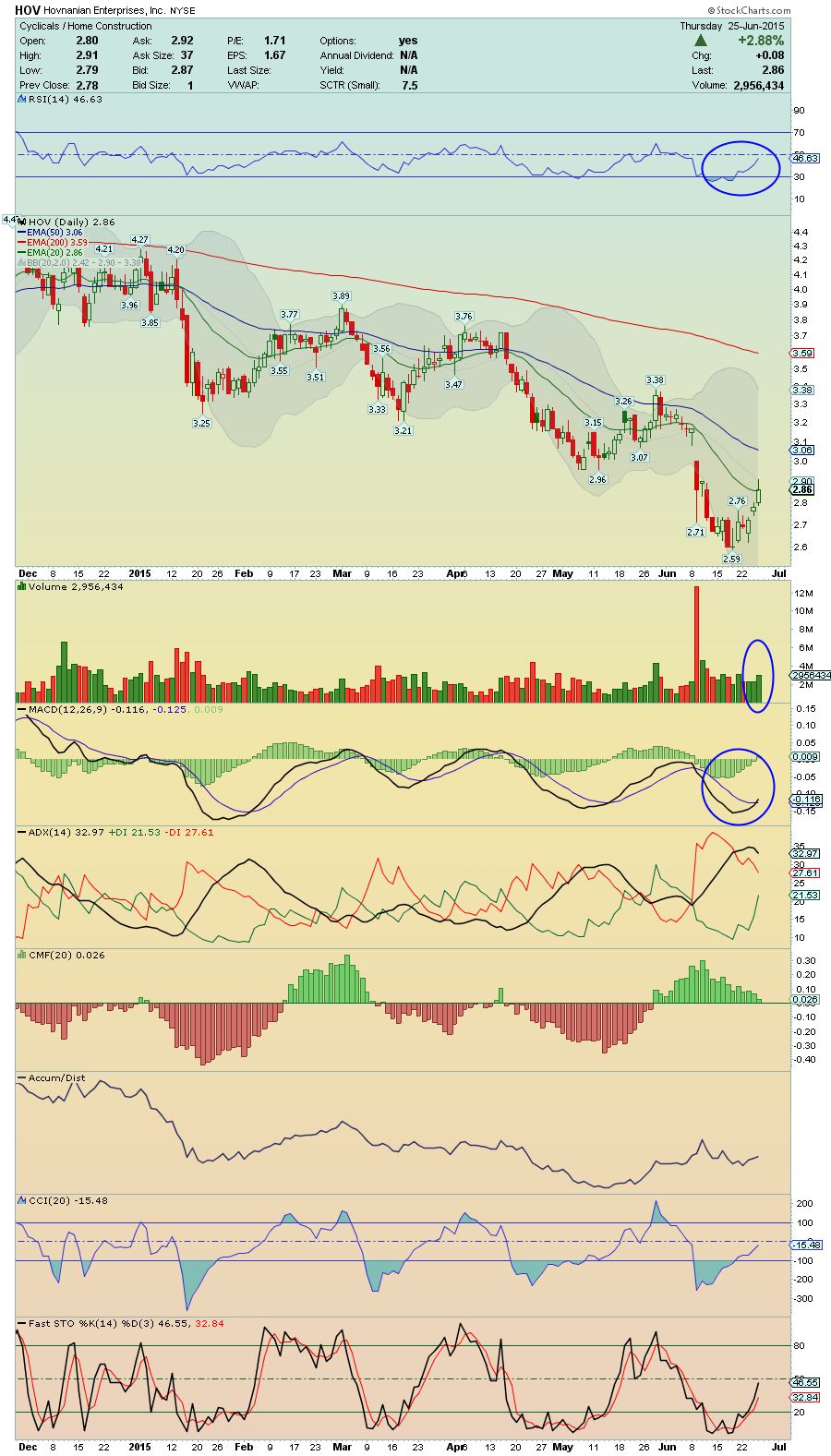Click the 'RSI(14) 46.63' panel label

(65, 99)
